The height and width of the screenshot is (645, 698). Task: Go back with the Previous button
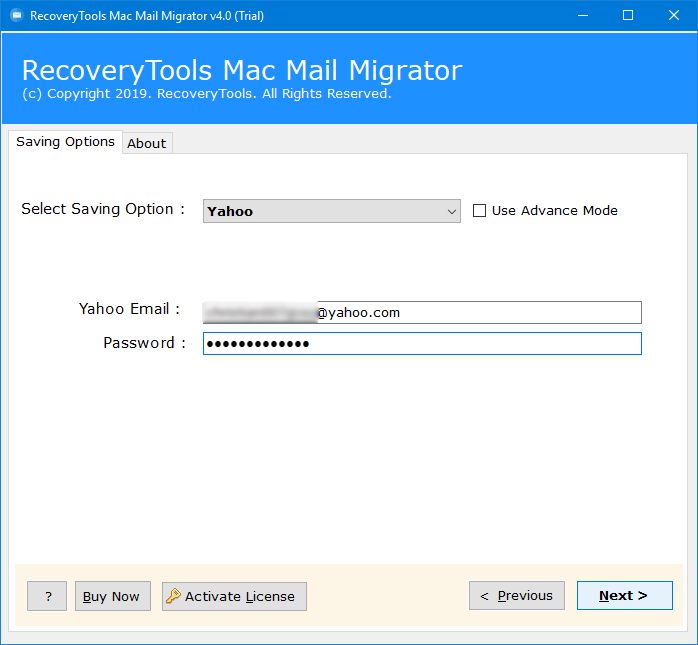[x=516, y=596]
